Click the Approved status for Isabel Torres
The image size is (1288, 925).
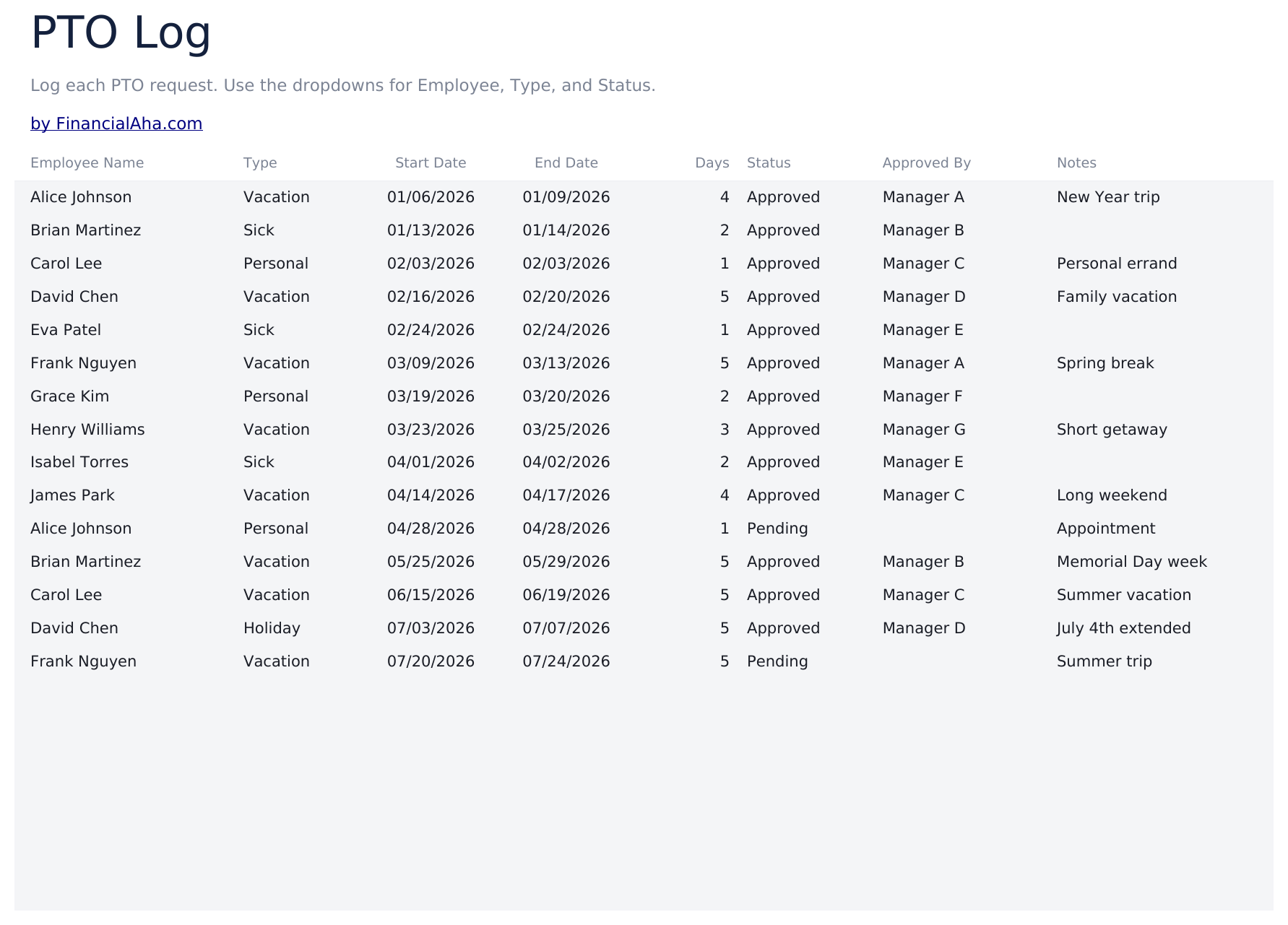(x=783, y=462)
